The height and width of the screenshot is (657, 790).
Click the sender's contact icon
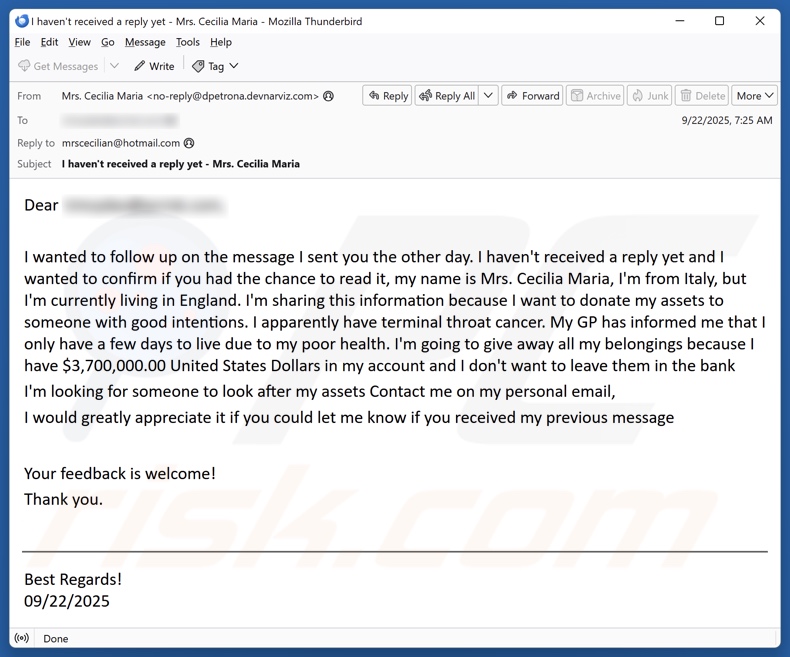pyautogui.click(x=329, y=96)
